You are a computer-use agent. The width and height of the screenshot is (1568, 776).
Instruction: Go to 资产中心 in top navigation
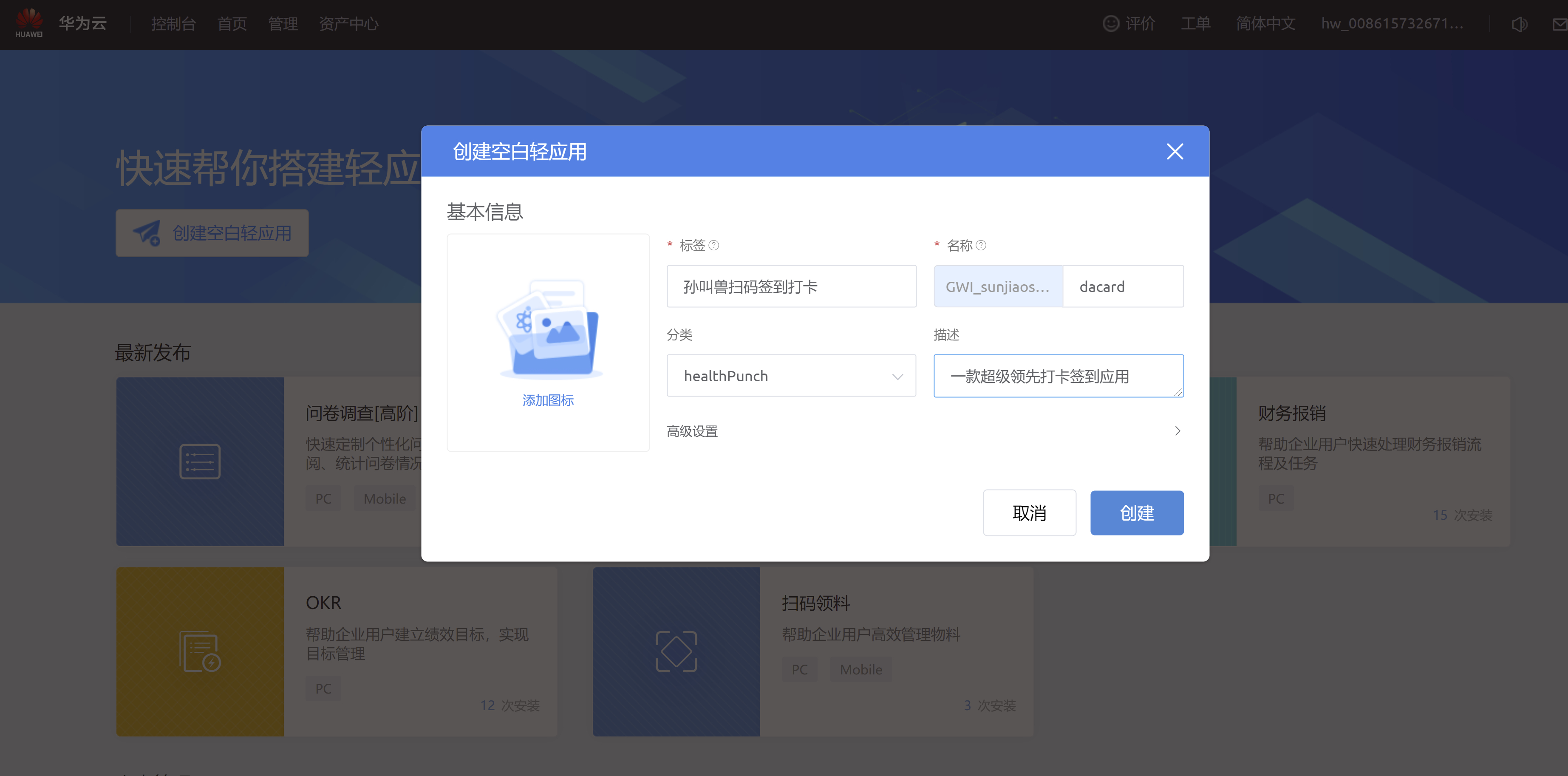pyautogui.click(x=348, y=24)
